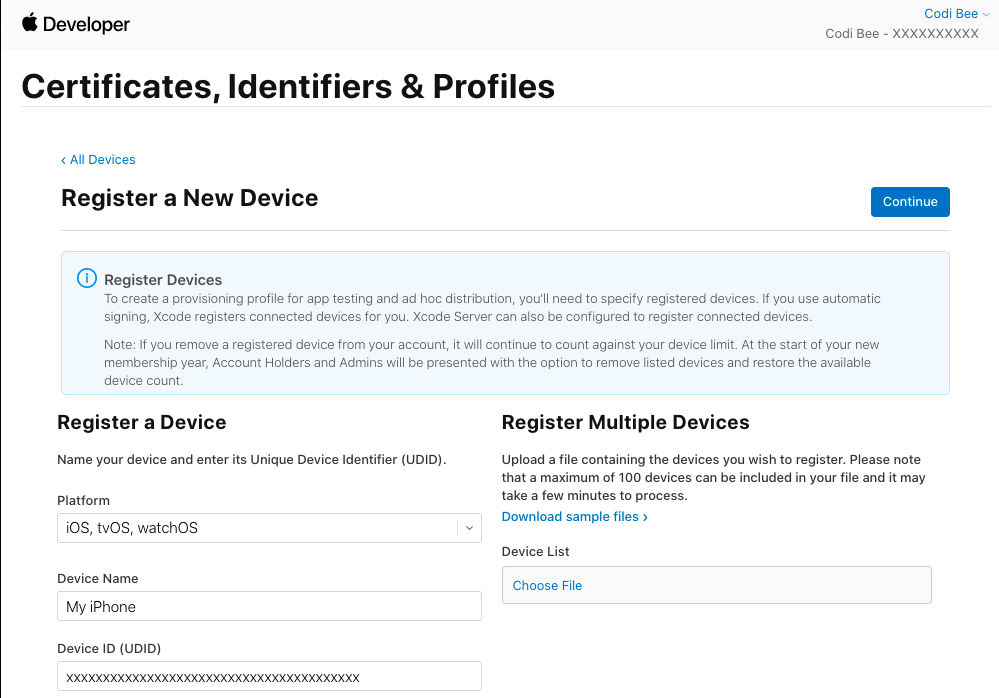This screenshot has width=999, height=698.
Task: Focus the Device Name field containing My iPhone
Action: click(269, 606)
